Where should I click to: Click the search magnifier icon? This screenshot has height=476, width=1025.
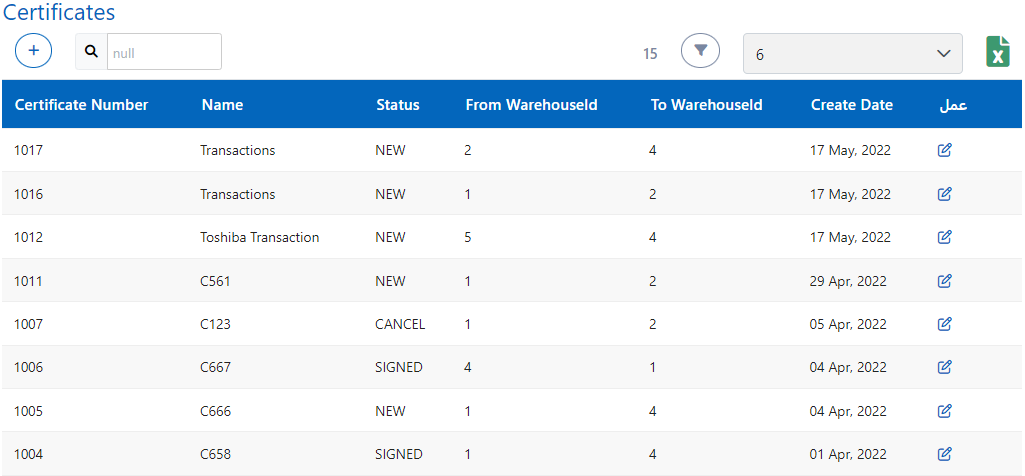92,52
